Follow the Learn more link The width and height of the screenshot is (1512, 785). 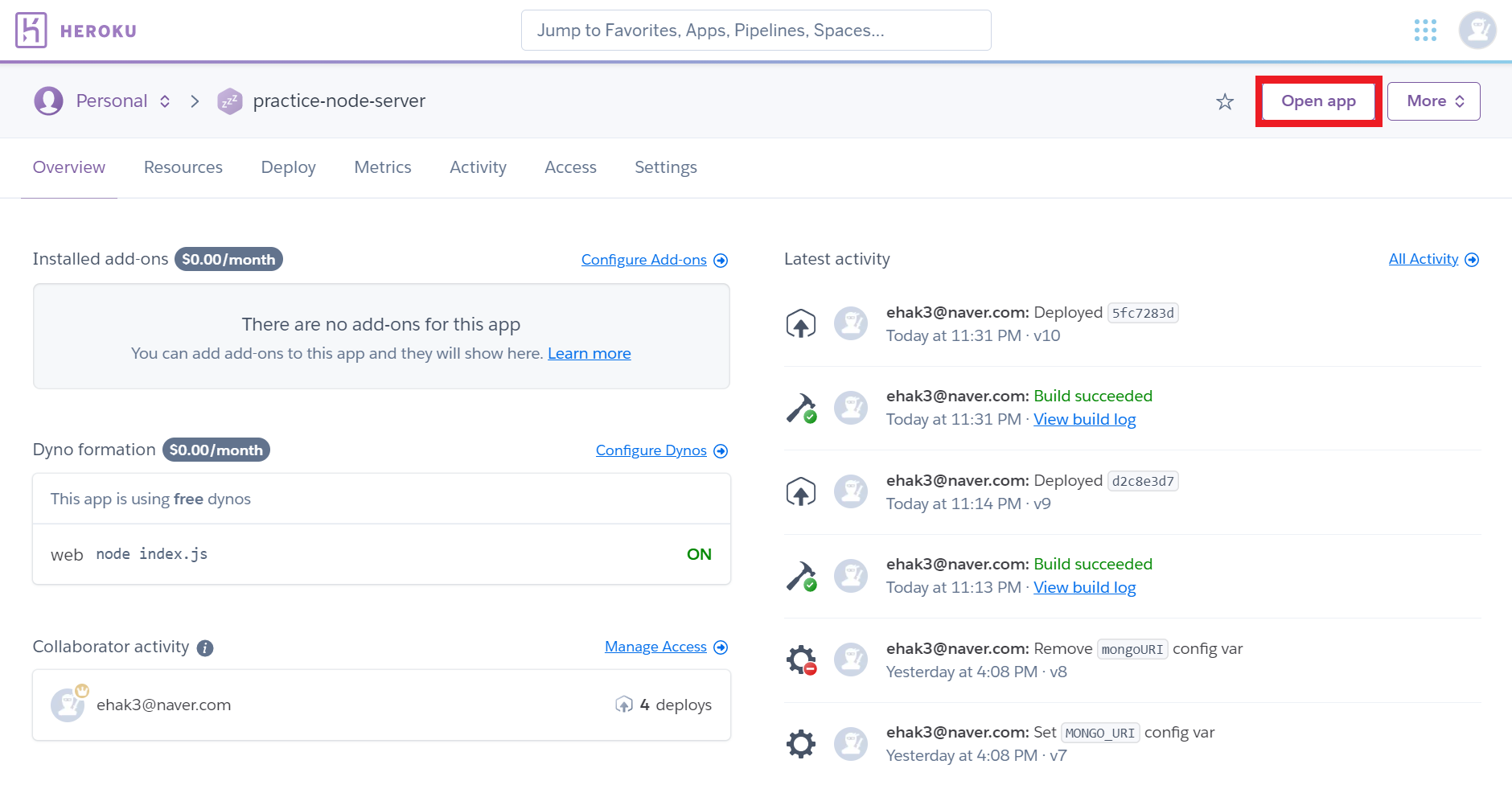click(x=590, y=354)
